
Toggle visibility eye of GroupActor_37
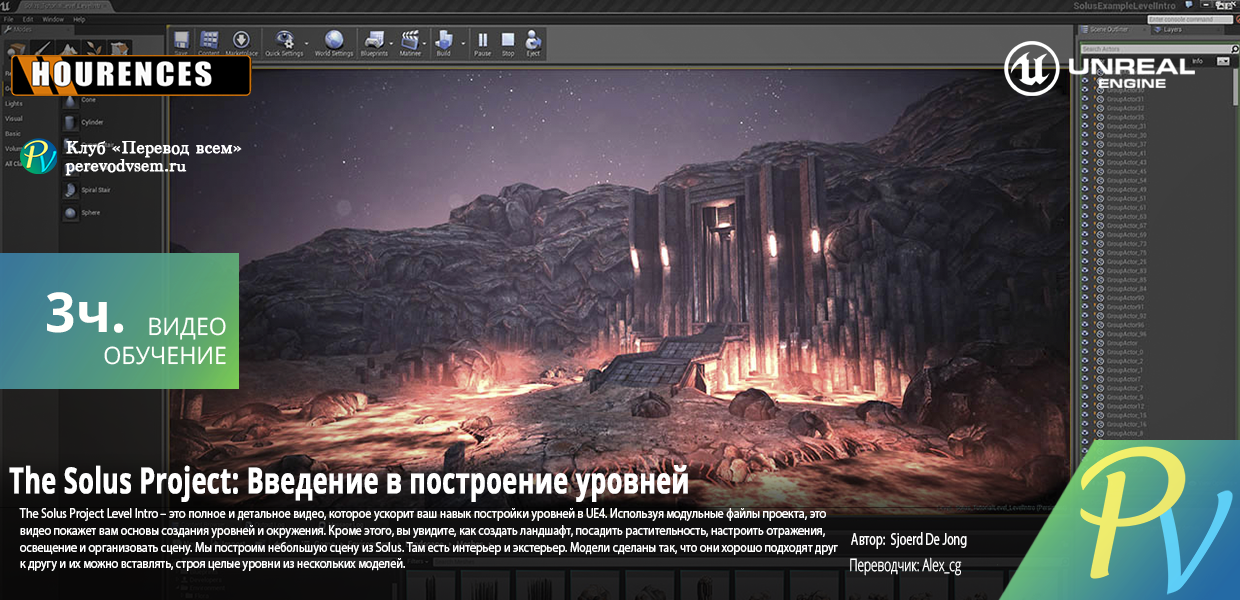point(1084,144)
